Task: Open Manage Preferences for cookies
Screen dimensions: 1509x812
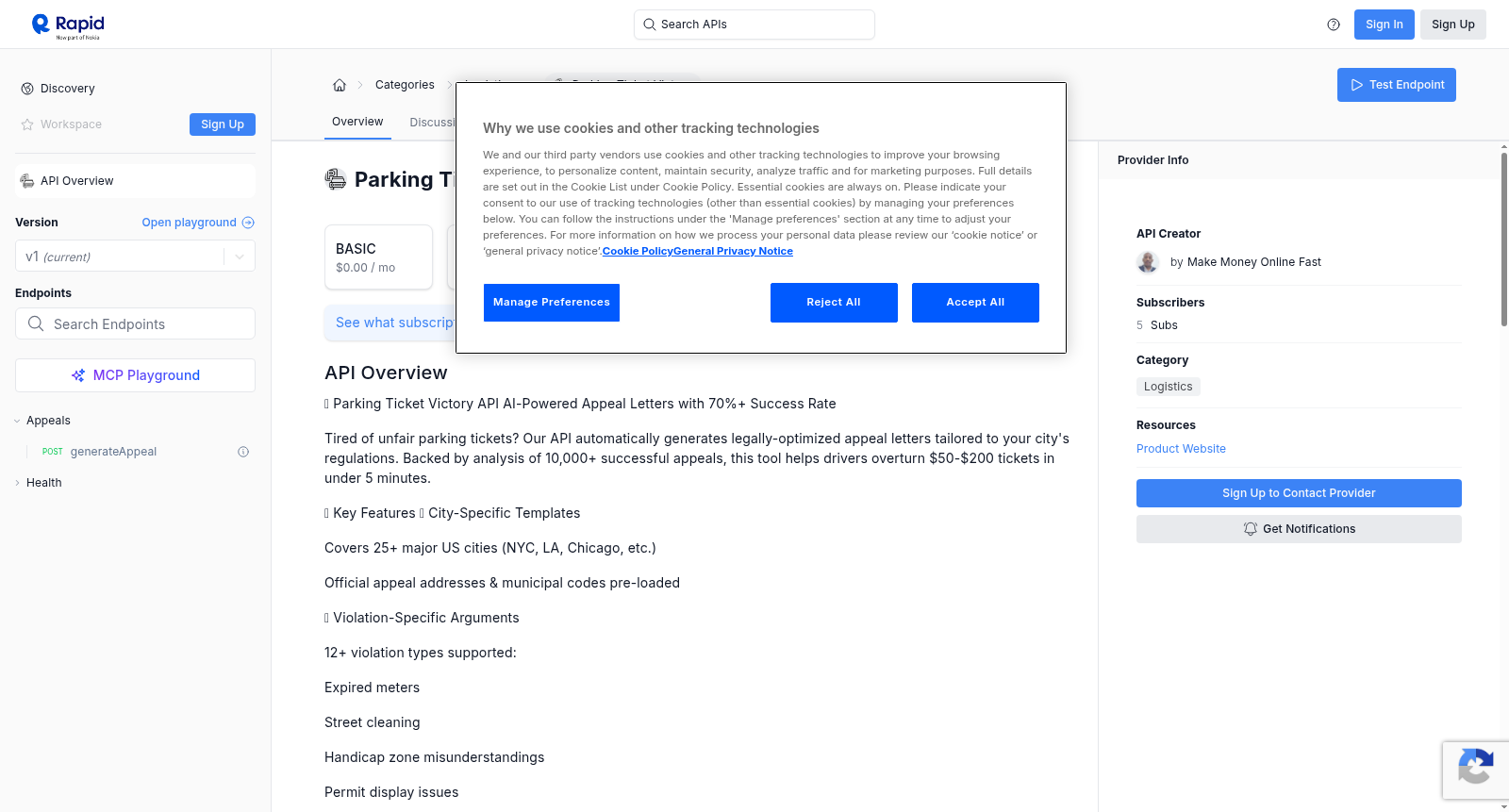Action: tap(552, 303)
